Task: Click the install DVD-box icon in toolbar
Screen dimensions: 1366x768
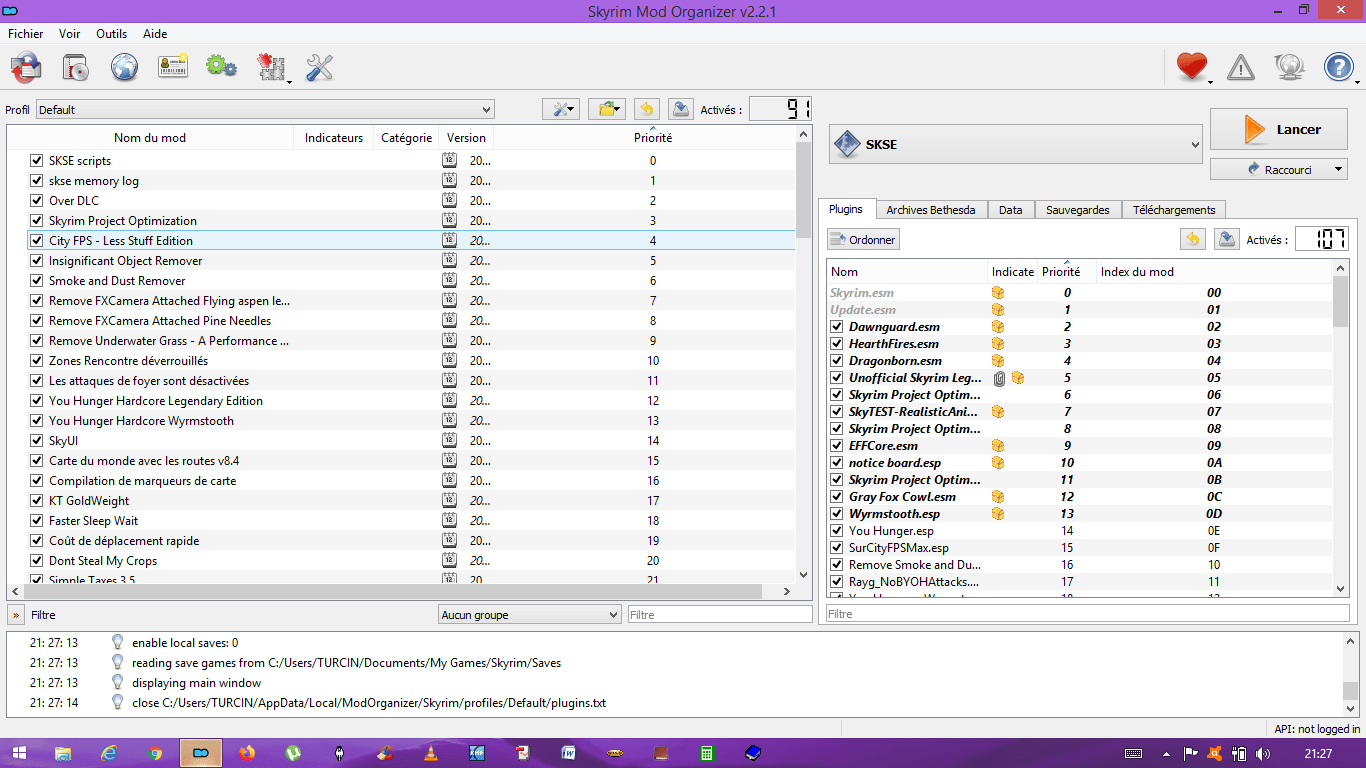Action: tap(75, 67)
